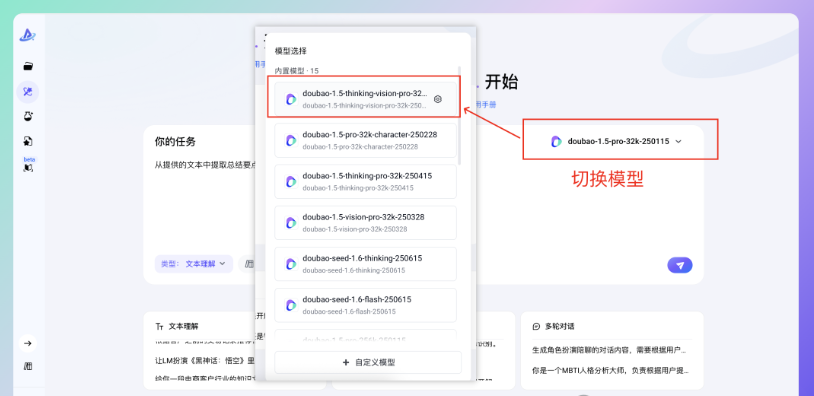Click example 生成角色扮演陪聊的对话内容
This screenshot has height=396, width=814.
(610, 350)
